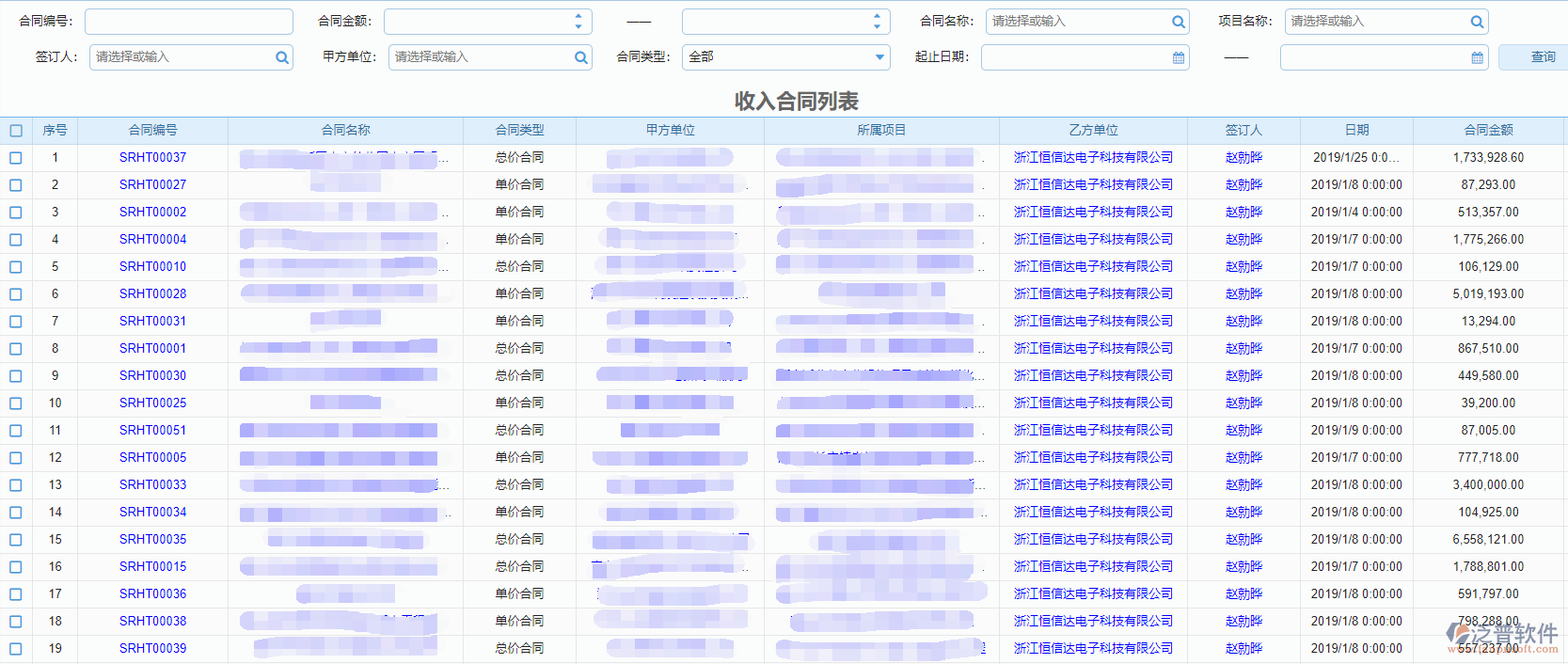1568x664 pixels.
Task: Open contract link SRHT00027
Action: coord(152,185)
